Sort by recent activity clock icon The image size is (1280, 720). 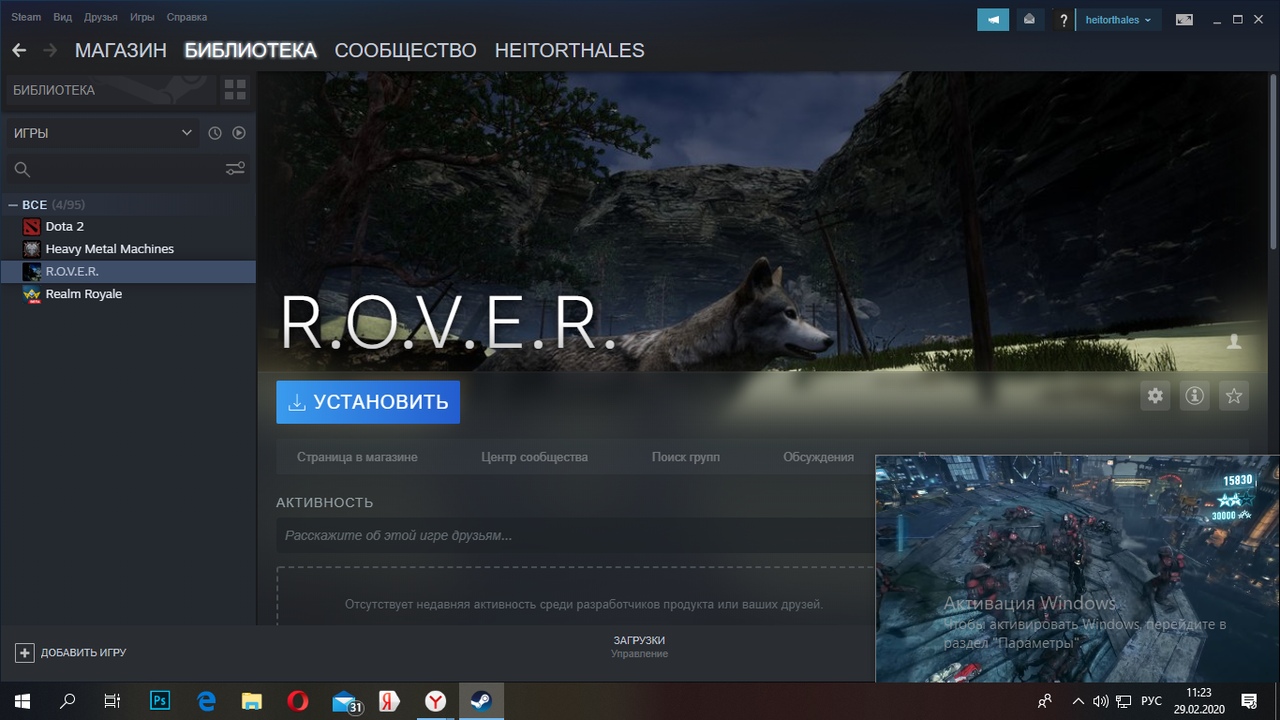214,133
